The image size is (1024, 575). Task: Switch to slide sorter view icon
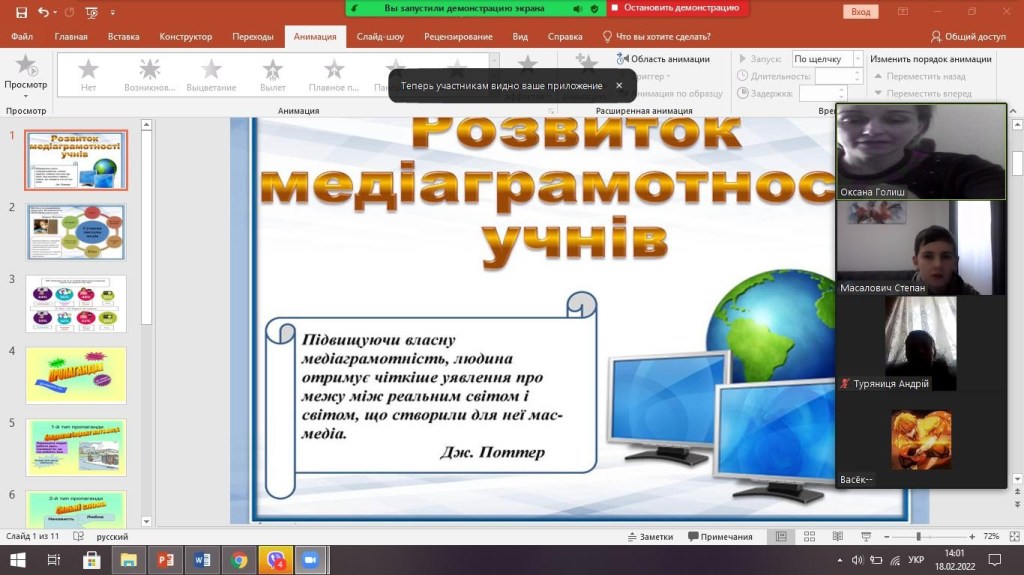(807, 537)
